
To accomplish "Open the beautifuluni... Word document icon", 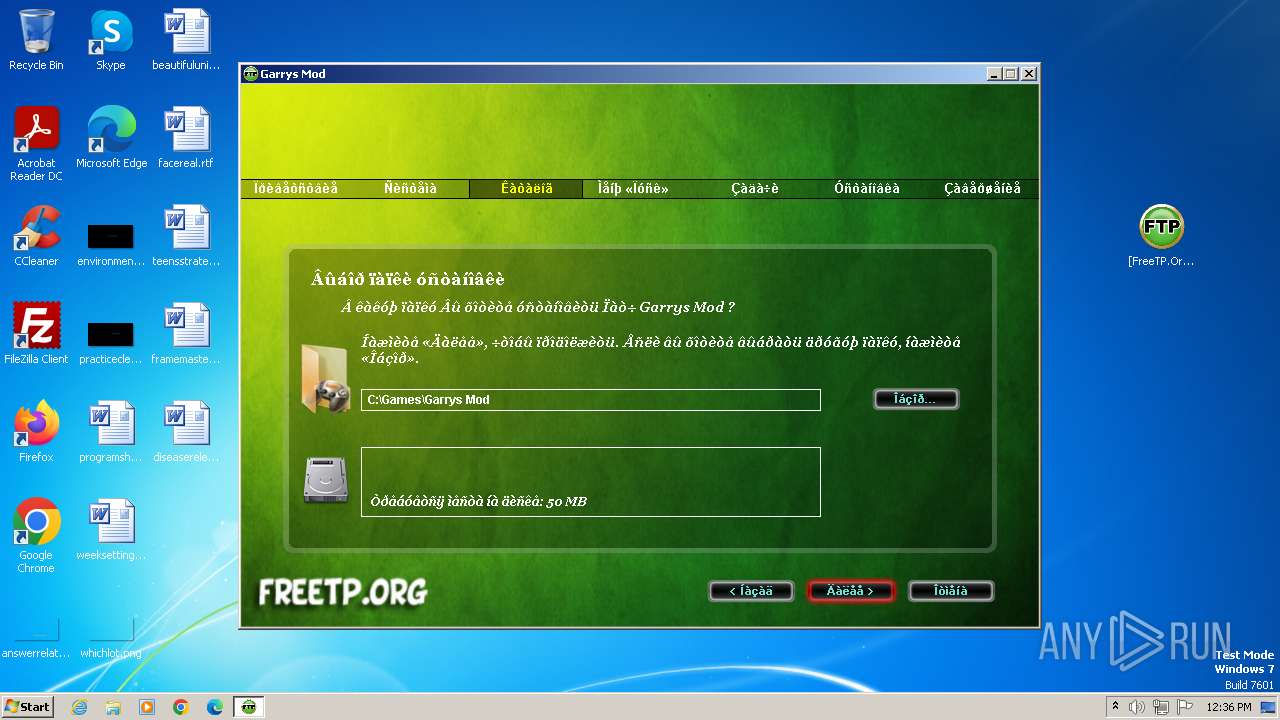I will (x=186, y=40).
